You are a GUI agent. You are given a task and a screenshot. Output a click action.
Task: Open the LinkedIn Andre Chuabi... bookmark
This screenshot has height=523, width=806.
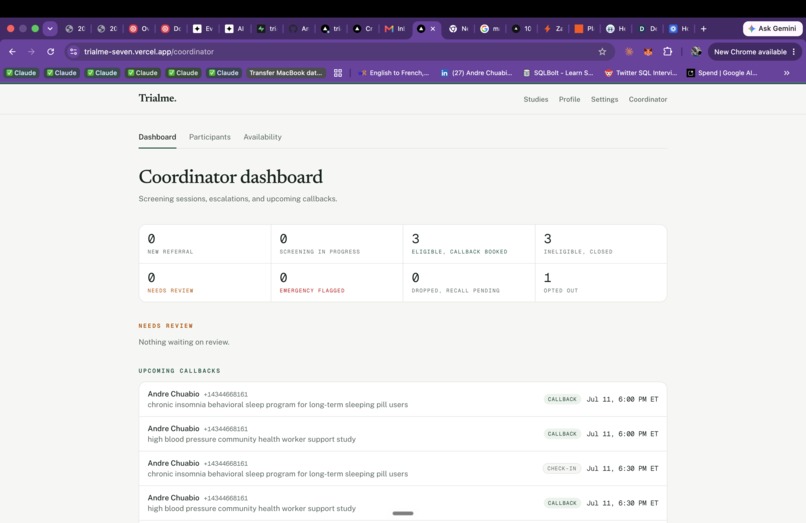pos(477,73)
